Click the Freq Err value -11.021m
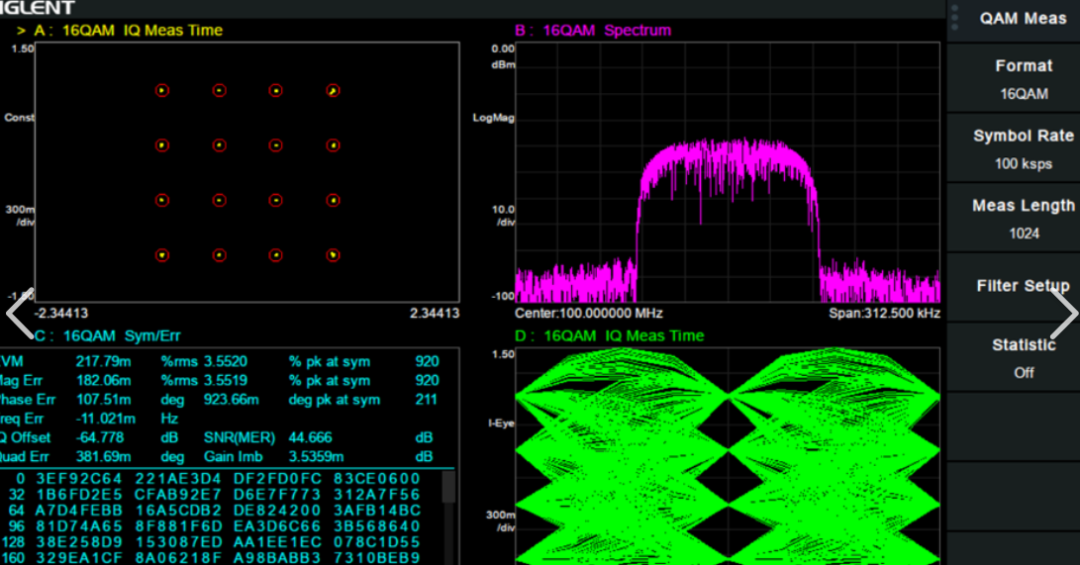Viewport: 1080px width, 565px height. coord(105,418)
